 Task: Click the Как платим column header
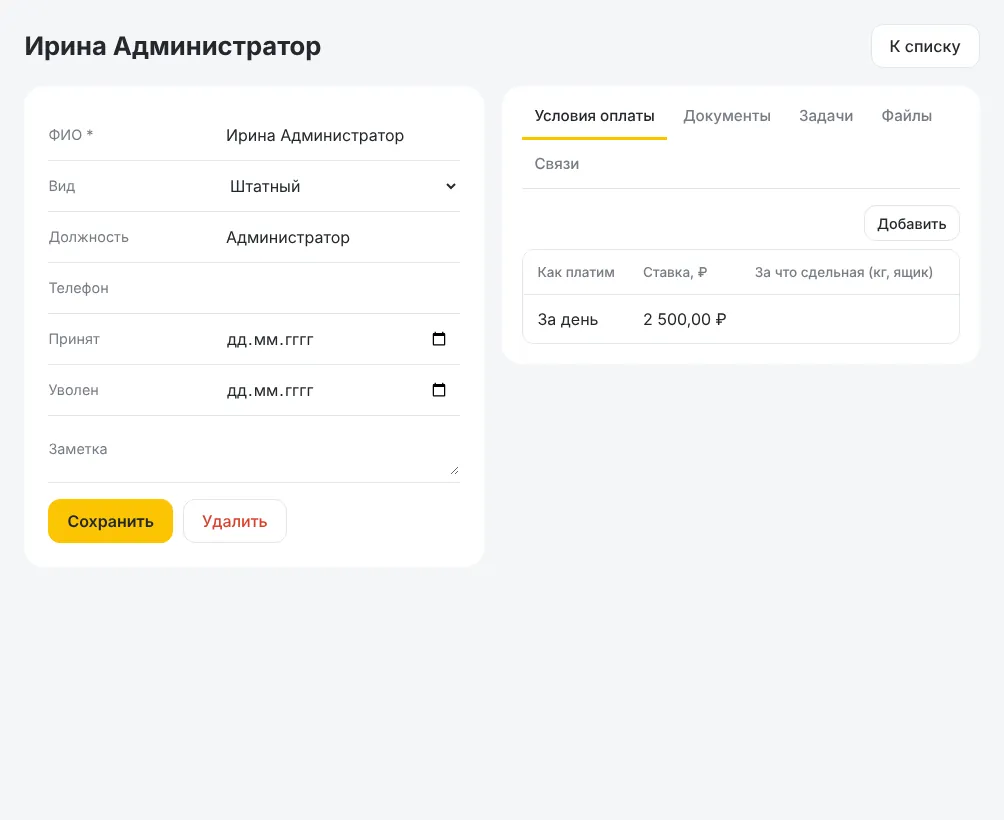click(576, 273)
